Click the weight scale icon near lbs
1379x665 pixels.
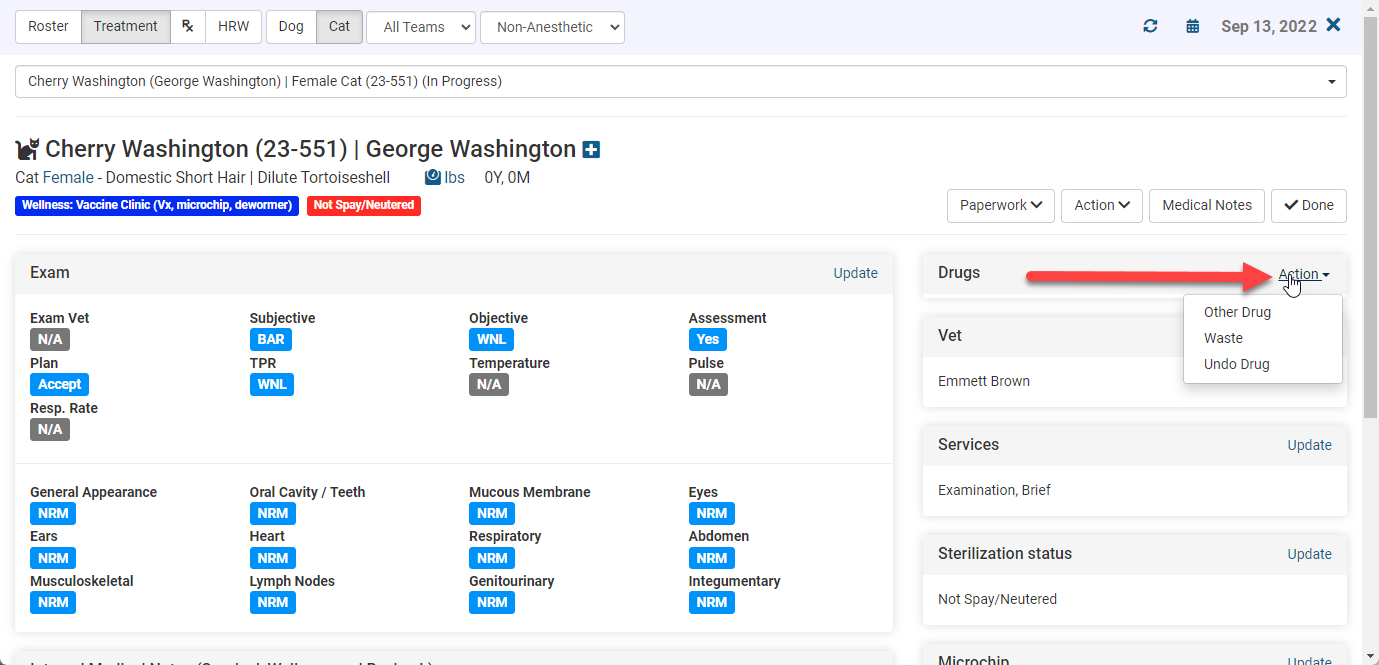432,177
